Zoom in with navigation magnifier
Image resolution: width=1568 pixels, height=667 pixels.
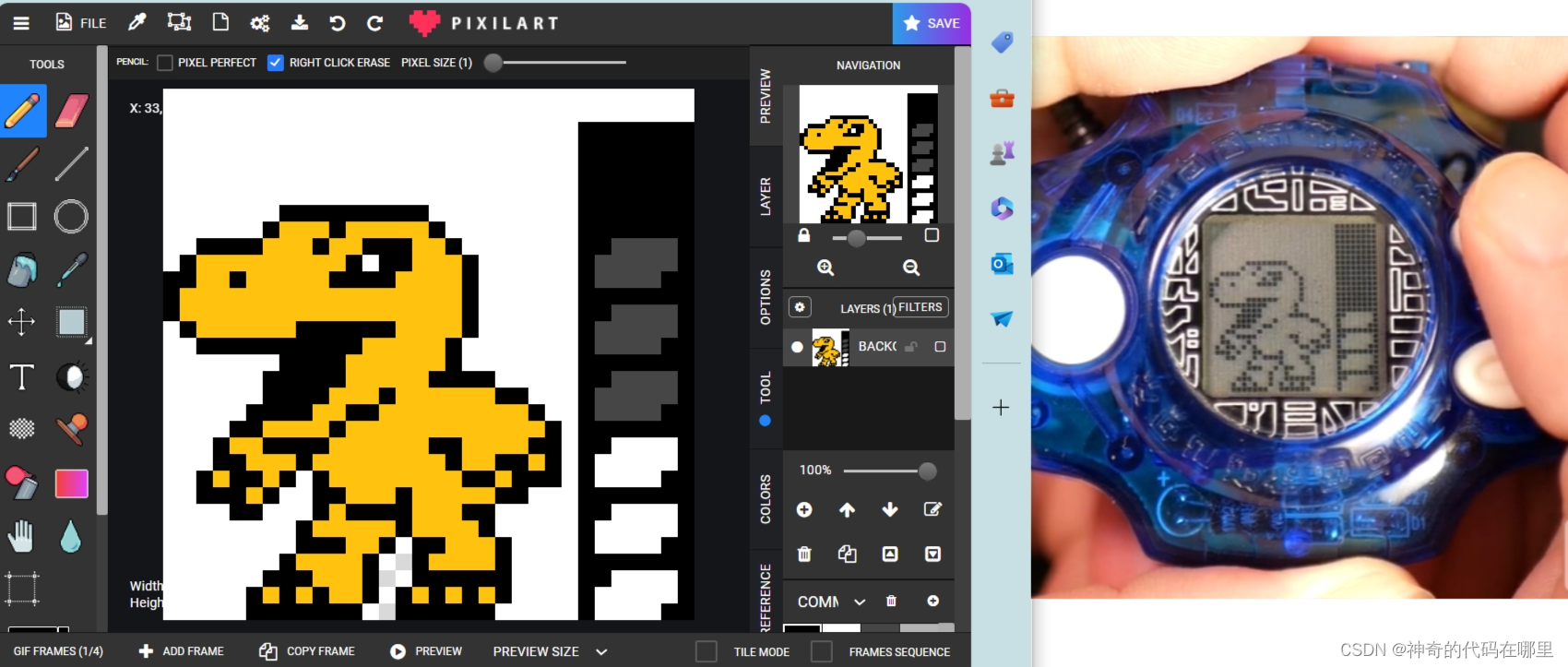tap(826, 268)
